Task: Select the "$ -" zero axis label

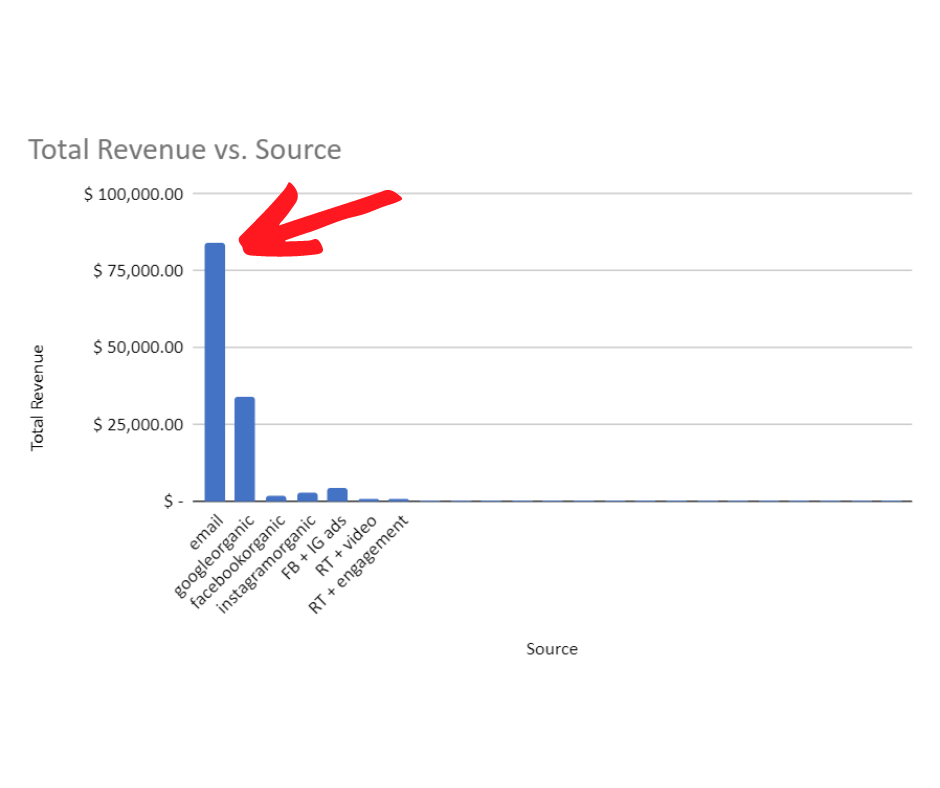Action: (x=173, y=501)
